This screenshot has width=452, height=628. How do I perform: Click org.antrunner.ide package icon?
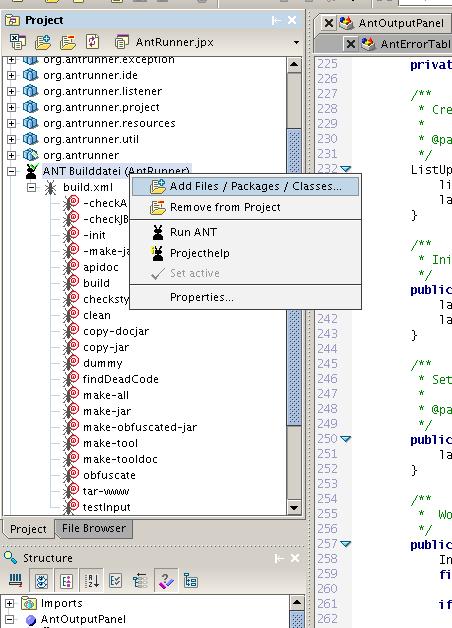click(30, 75)
